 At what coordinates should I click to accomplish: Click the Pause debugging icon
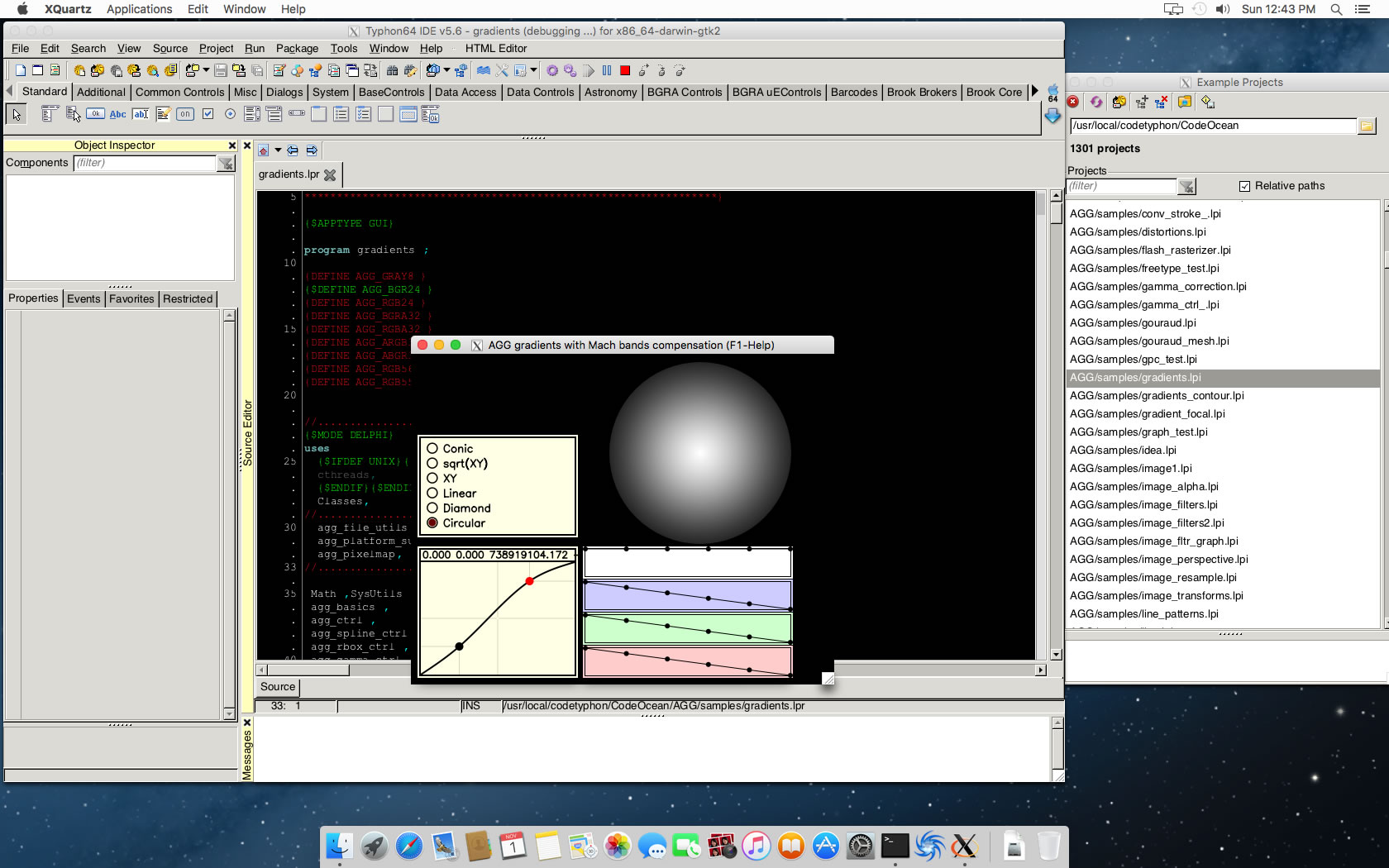click(607, 70)
